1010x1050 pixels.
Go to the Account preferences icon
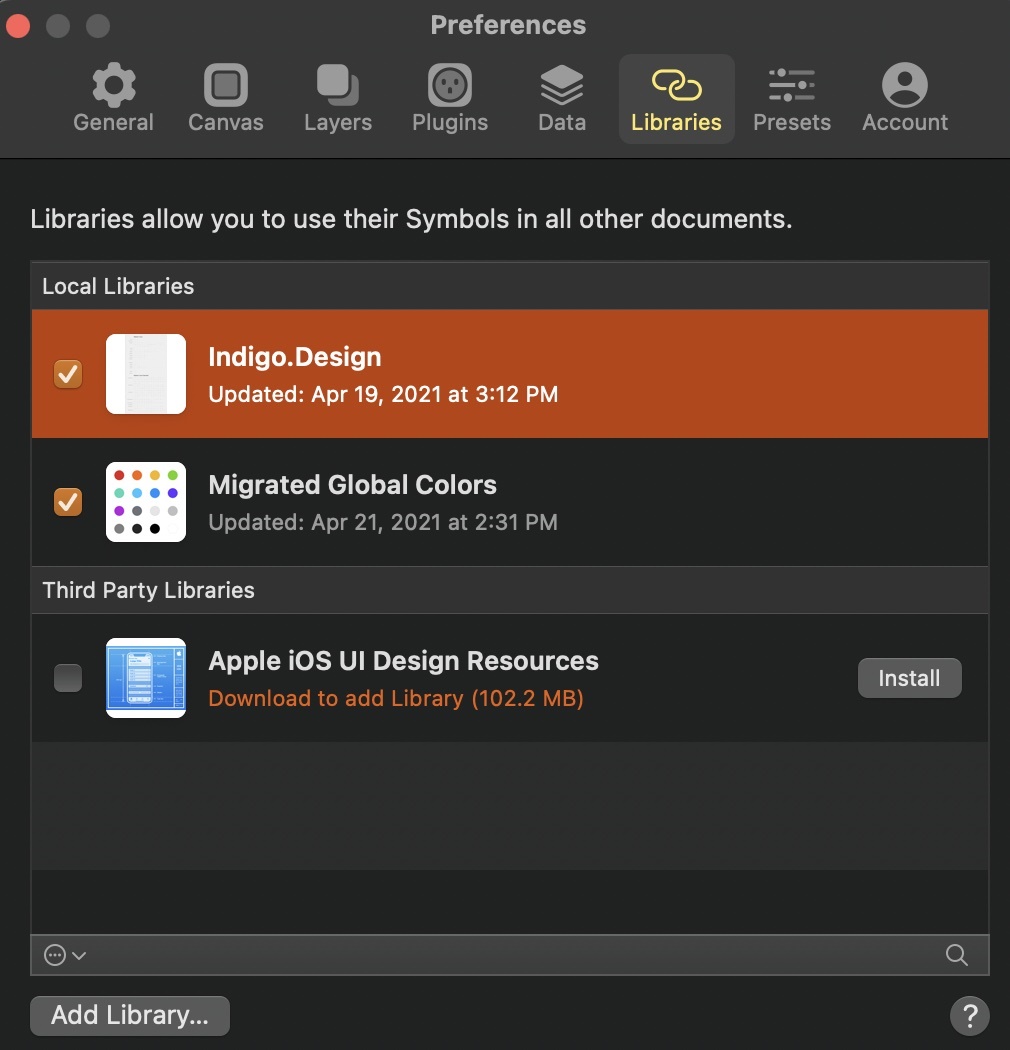pos(904,97)
